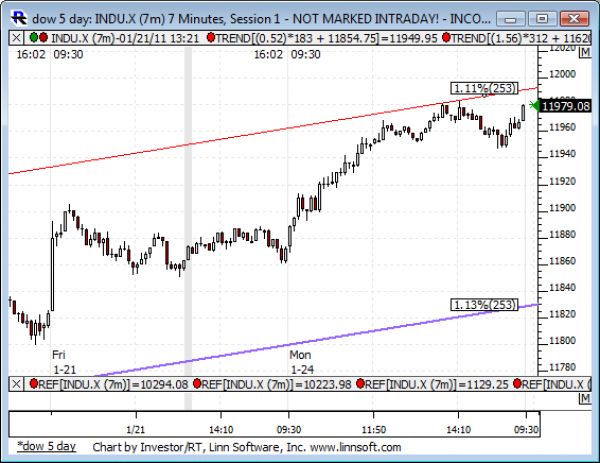Click the green dot beside INDU.X
Viewport: 600px width, 463px height.
coord(34,37)
